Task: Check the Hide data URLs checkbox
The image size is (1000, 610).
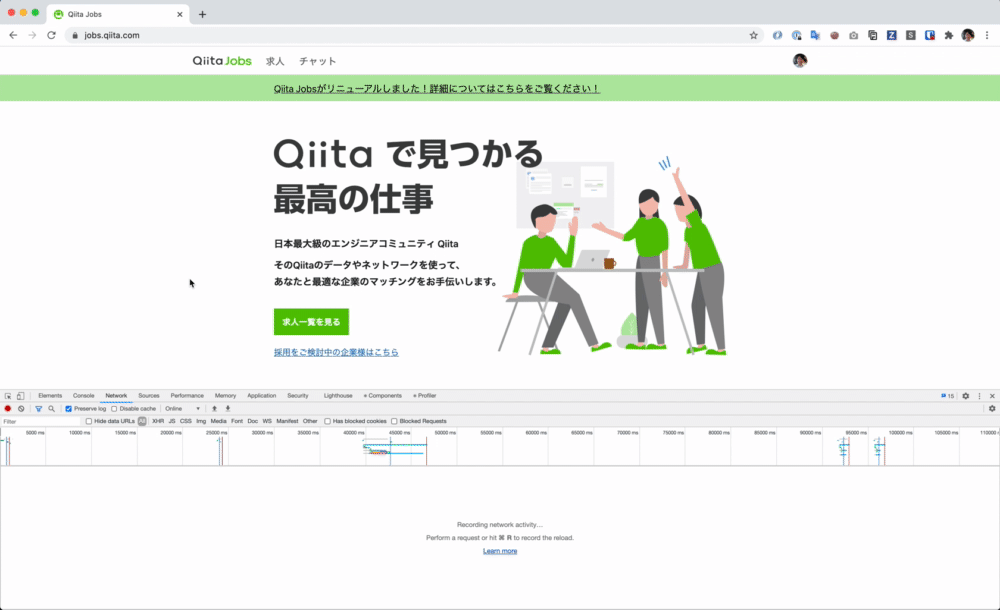Action: (89, 421)
